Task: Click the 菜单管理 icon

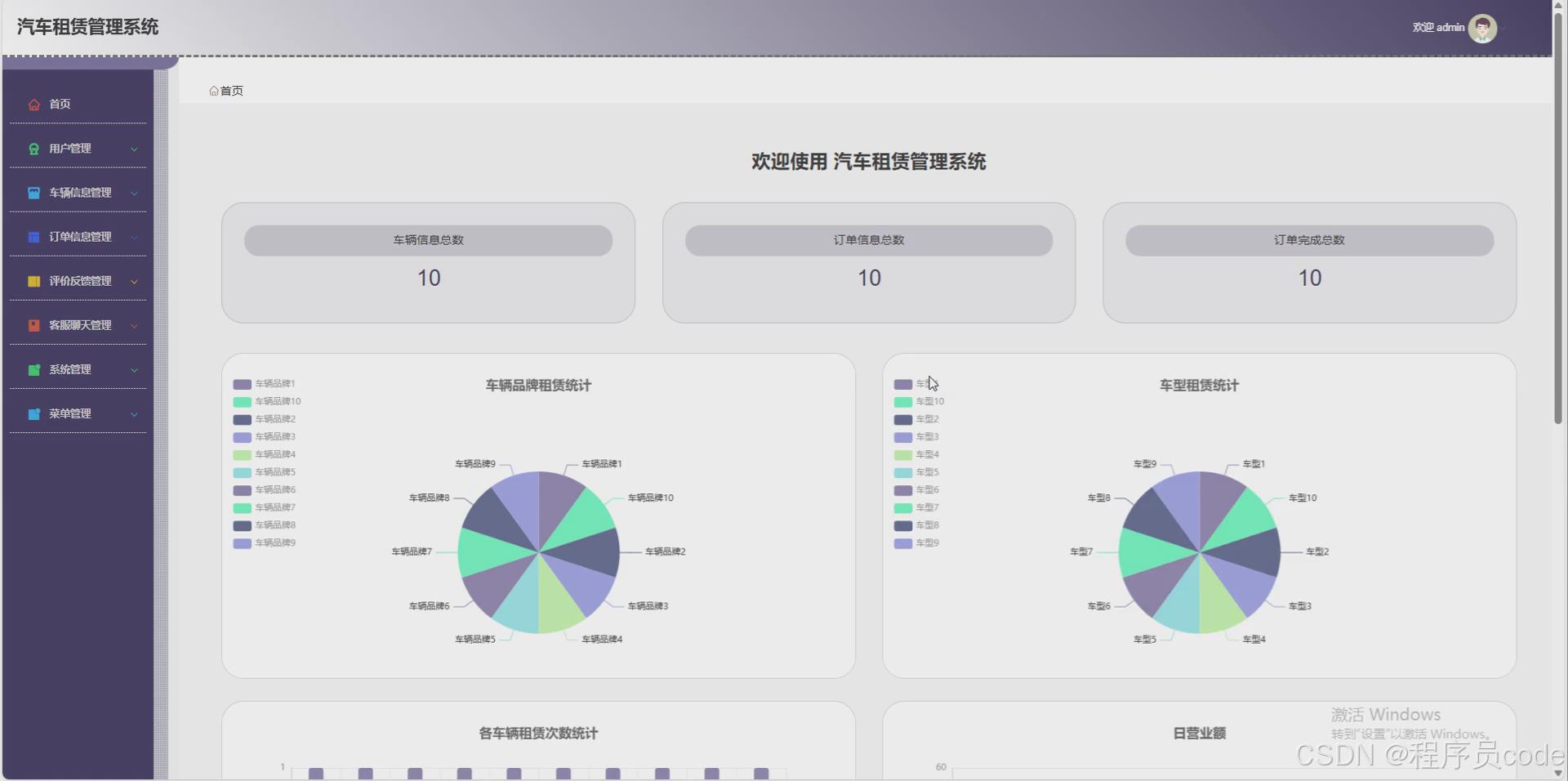Action: (x=33, y=414)
